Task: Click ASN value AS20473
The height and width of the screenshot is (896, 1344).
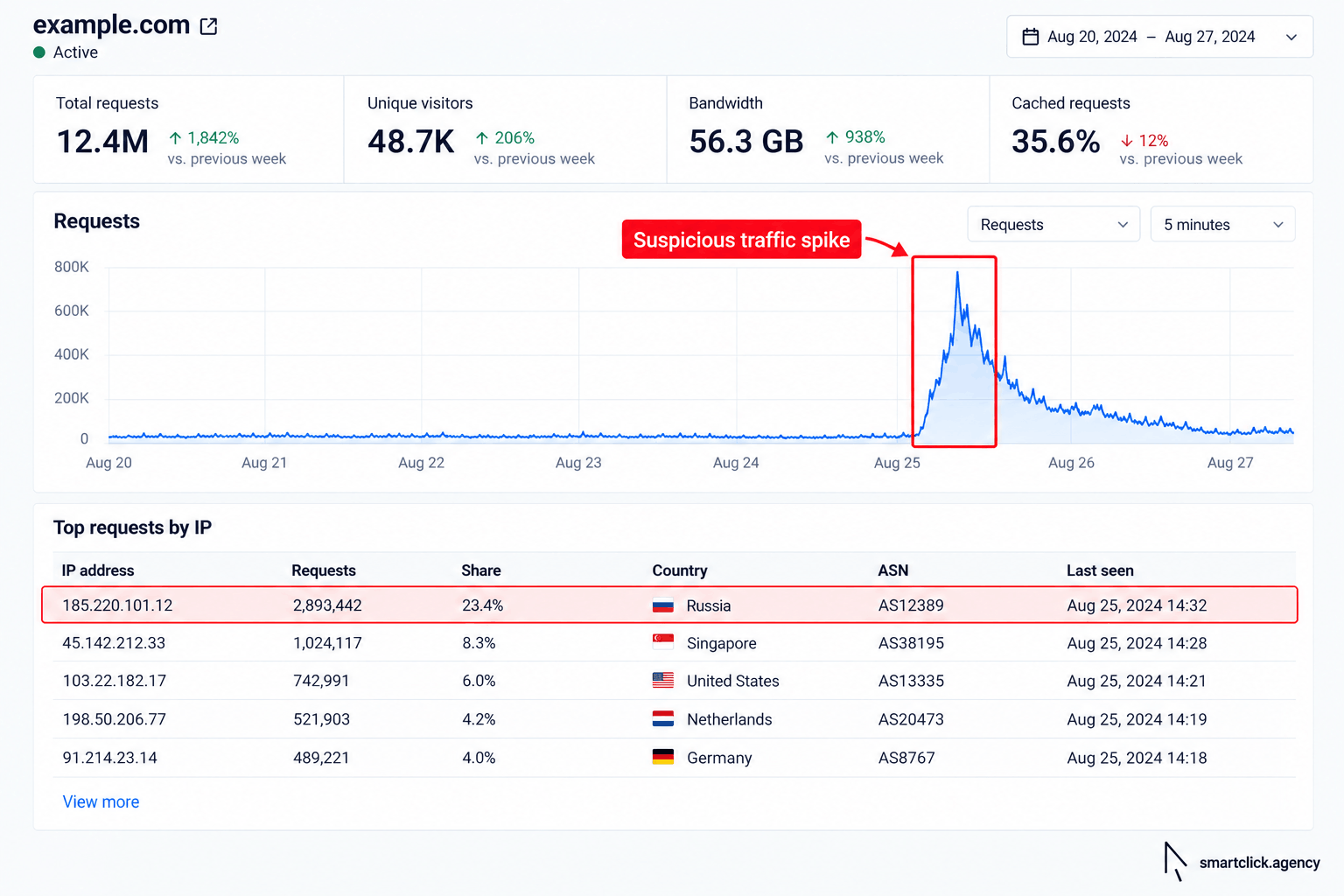Action: pyautogui.click(x=911, y=719)
